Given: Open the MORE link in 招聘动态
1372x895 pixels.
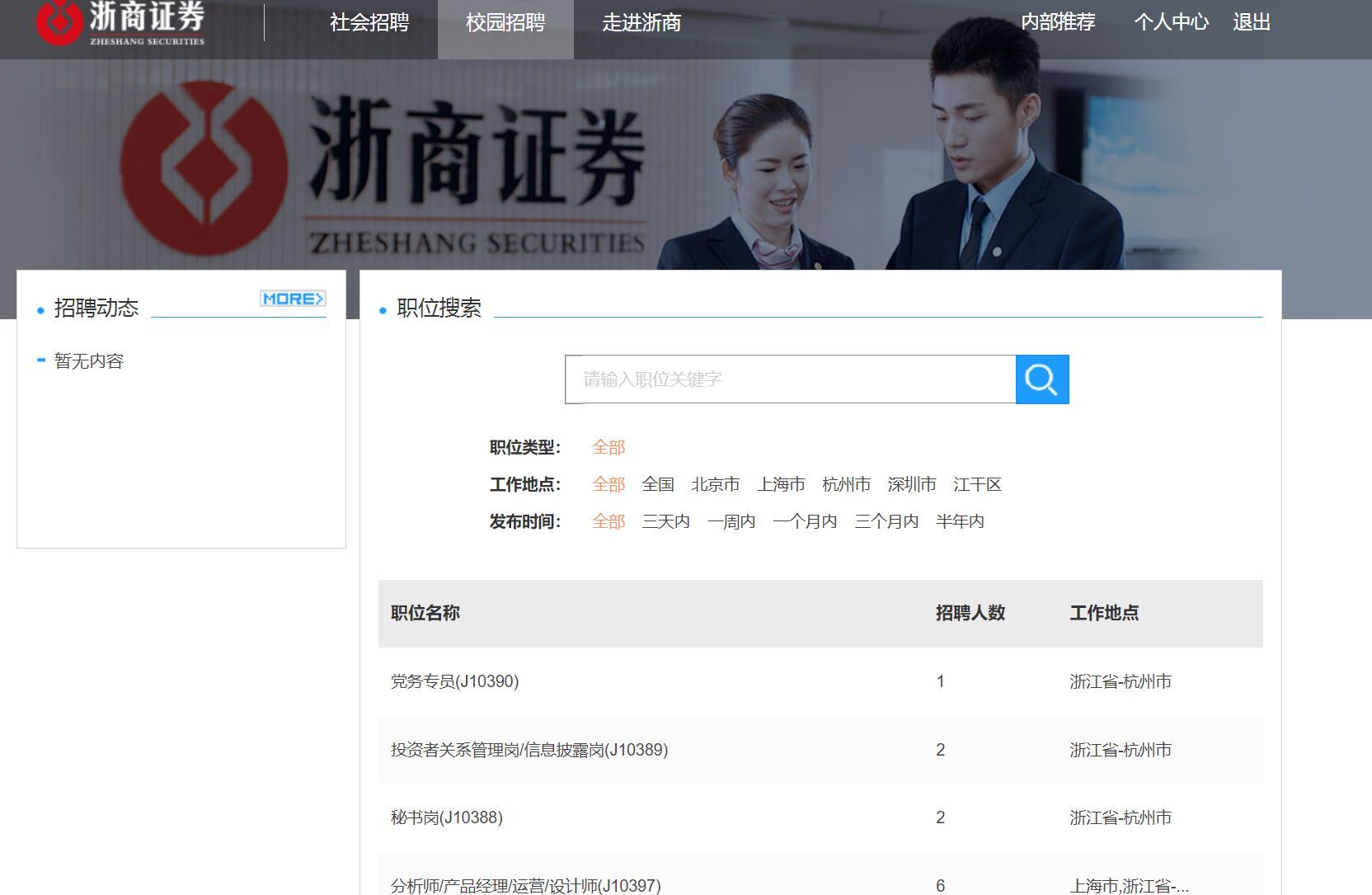Looking at the screenshot, I should [293, 299].
